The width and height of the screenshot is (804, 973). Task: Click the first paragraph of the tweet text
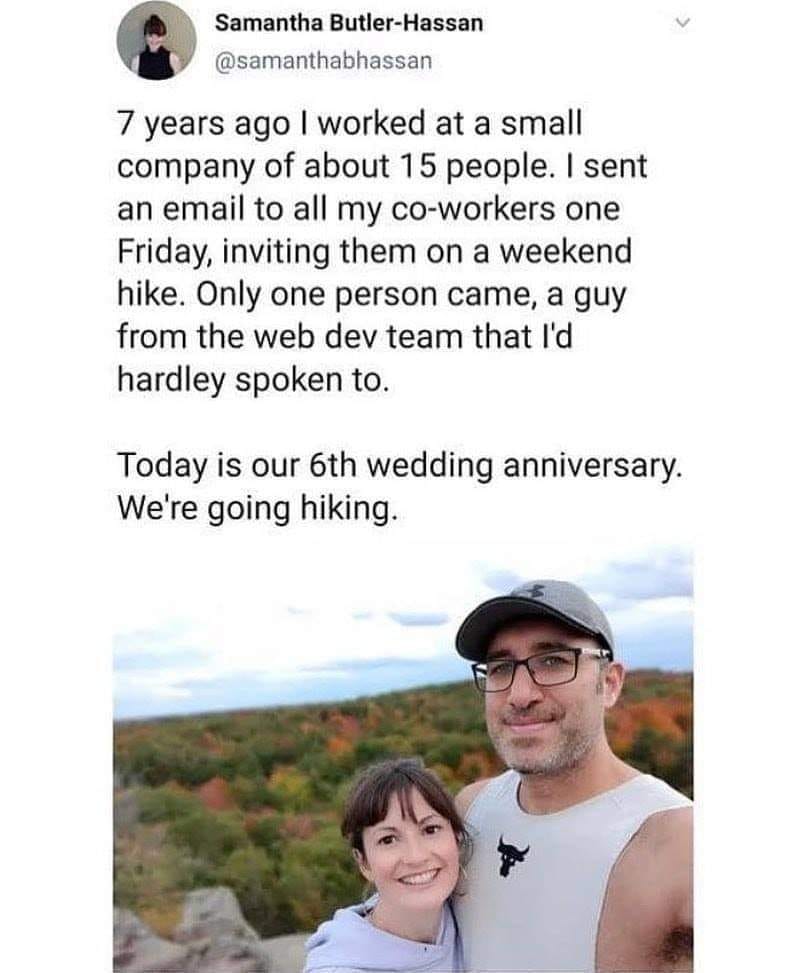pos(382,251)
